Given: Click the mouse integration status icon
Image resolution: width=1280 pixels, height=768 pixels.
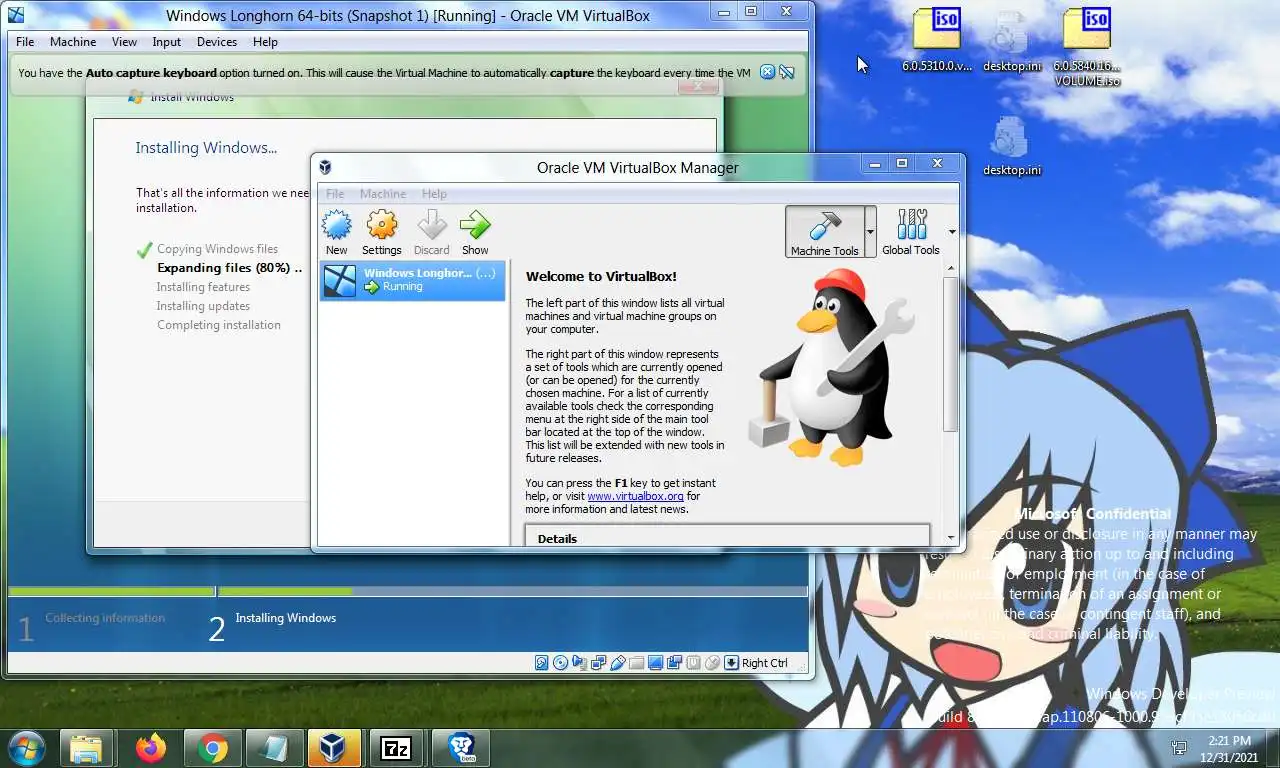Looking at the screenshot, I should tap(713, 662).
